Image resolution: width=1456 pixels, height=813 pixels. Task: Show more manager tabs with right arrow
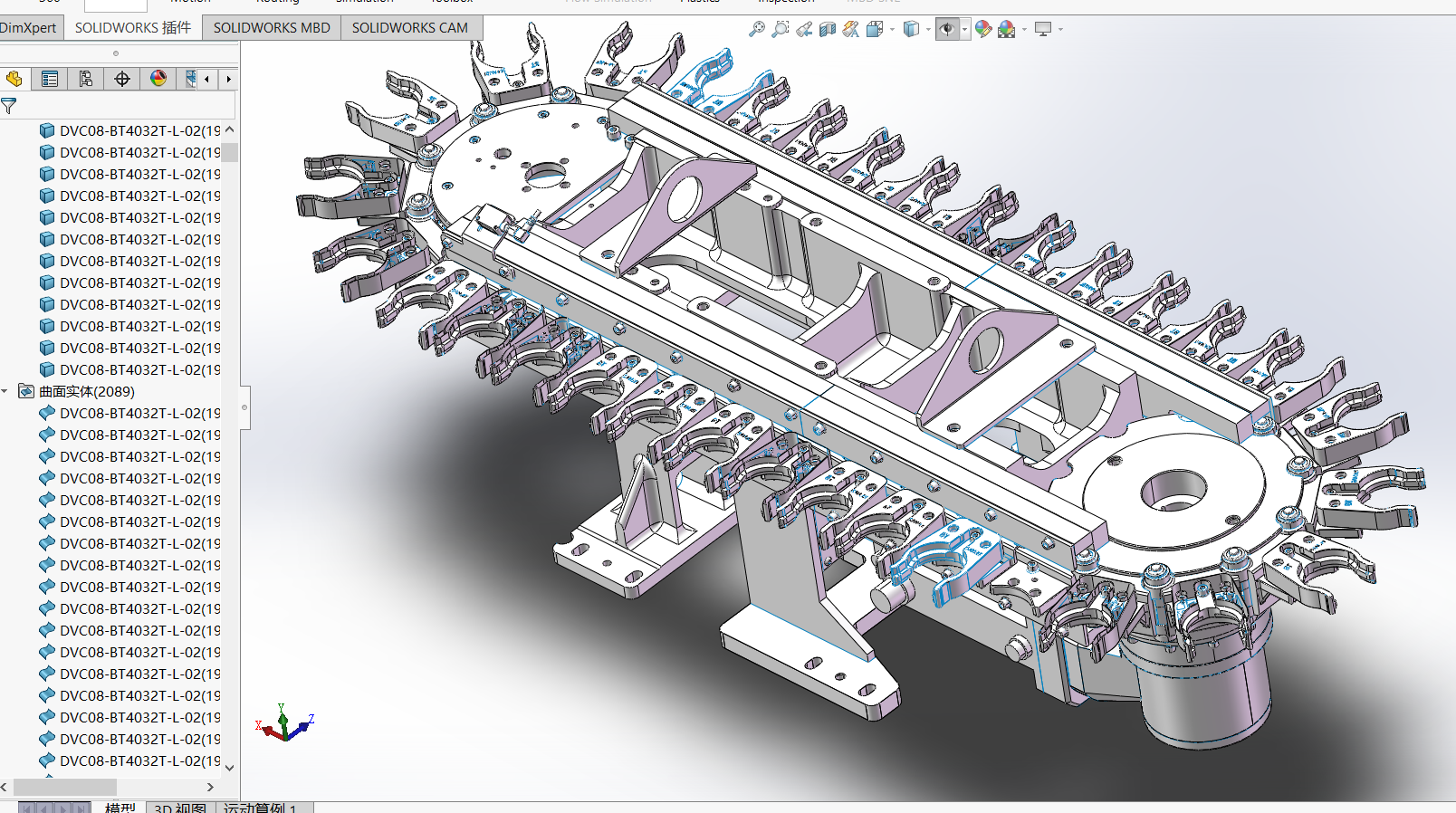click(x=228, y=79)
